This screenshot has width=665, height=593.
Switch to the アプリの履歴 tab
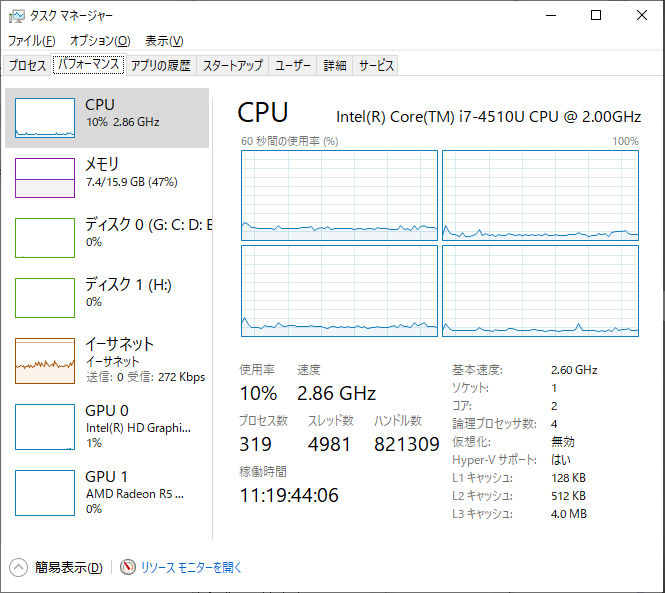161,65
